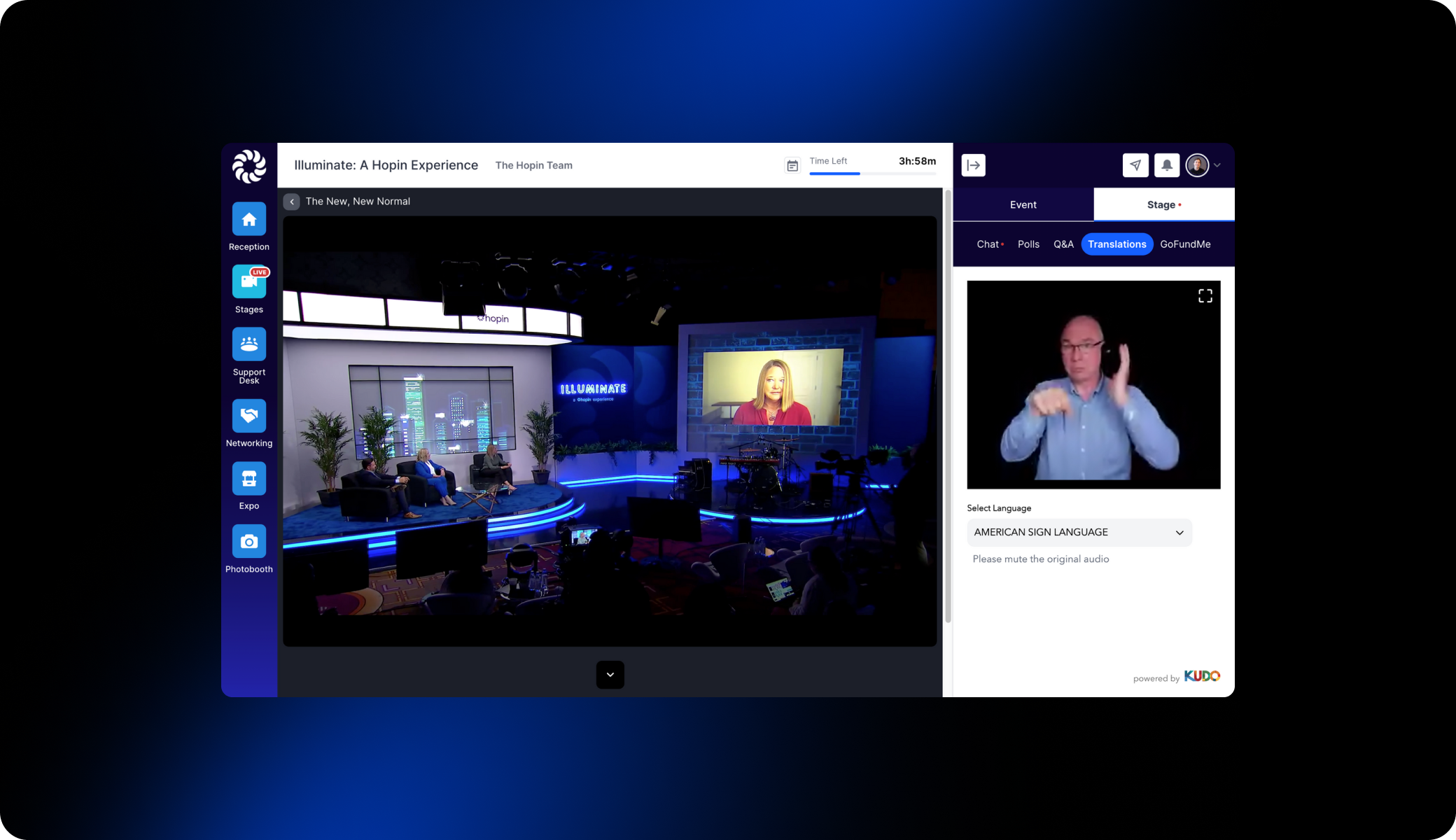Select the Translations tab
The width and height of the screenshot is (1456, 840).
[x=1116, y=244]
